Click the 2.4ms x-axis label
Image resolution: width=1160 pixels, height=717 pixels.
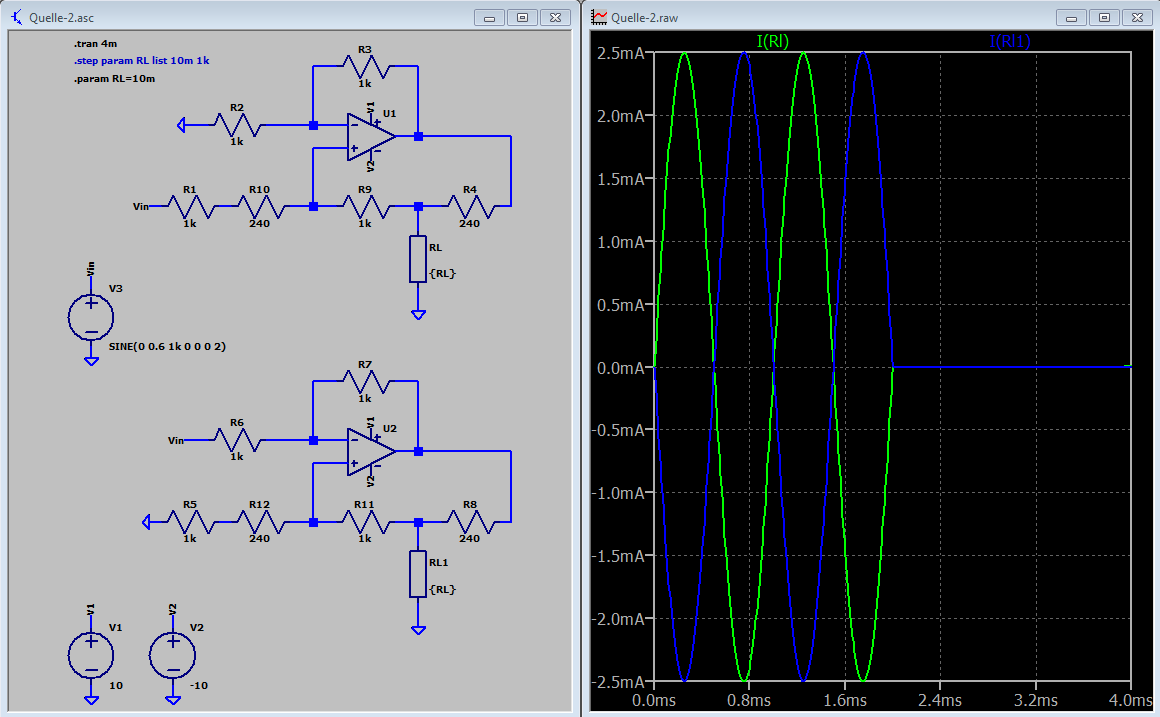(x=940, y=700)
